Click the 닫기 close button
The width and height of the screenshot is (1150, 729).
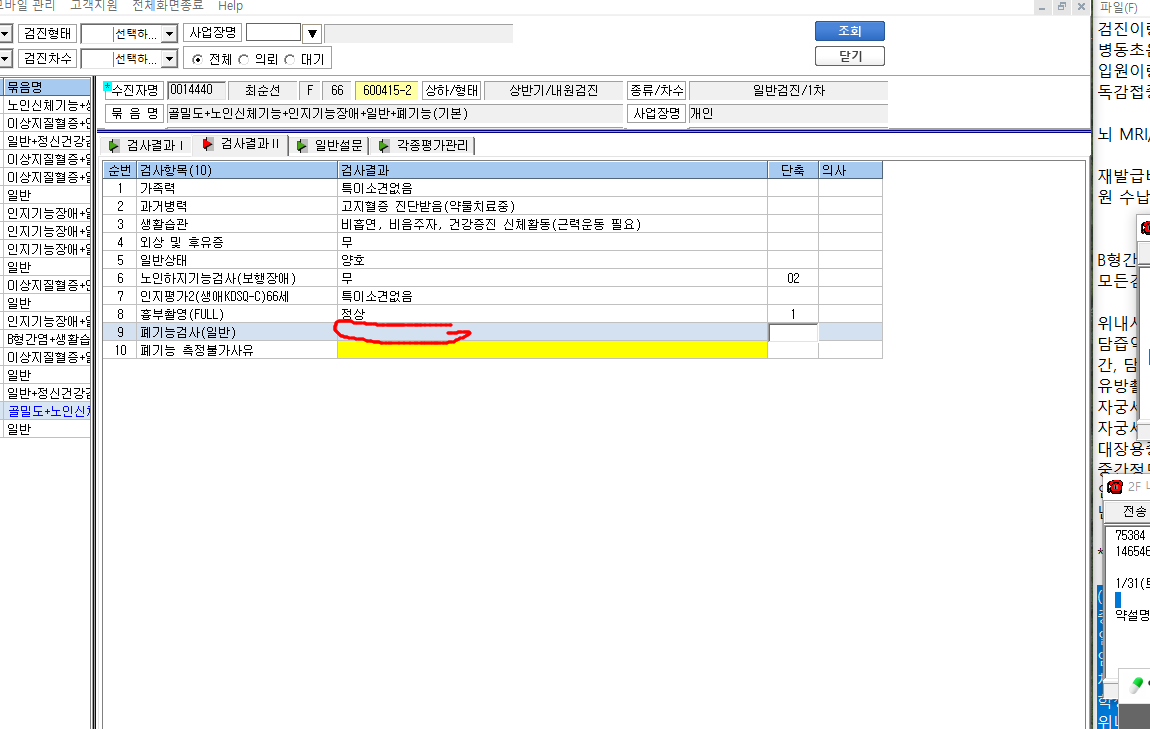tap(849, 56)
